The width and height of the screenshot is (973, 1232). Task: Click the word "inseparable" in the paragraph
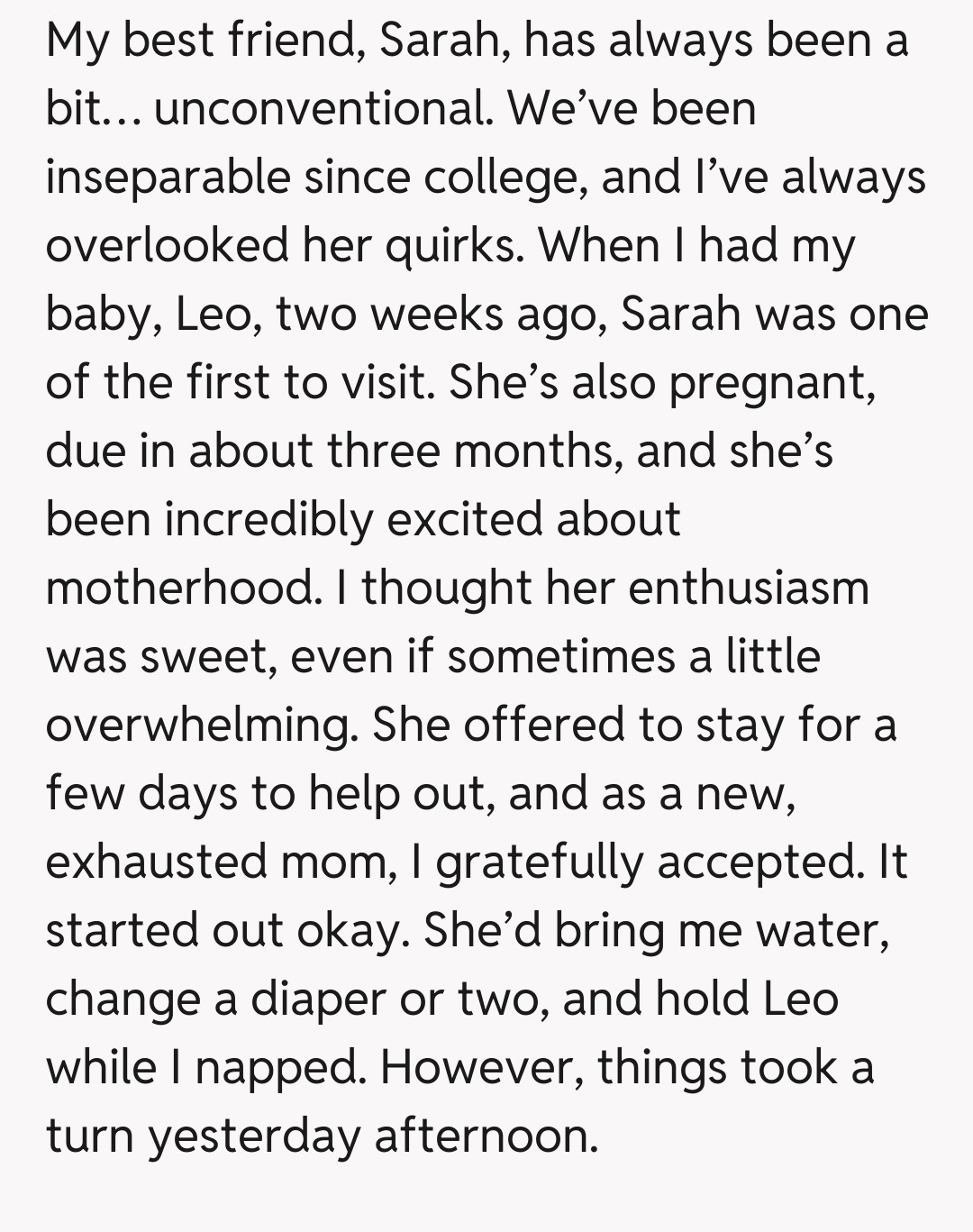point(168,177)
